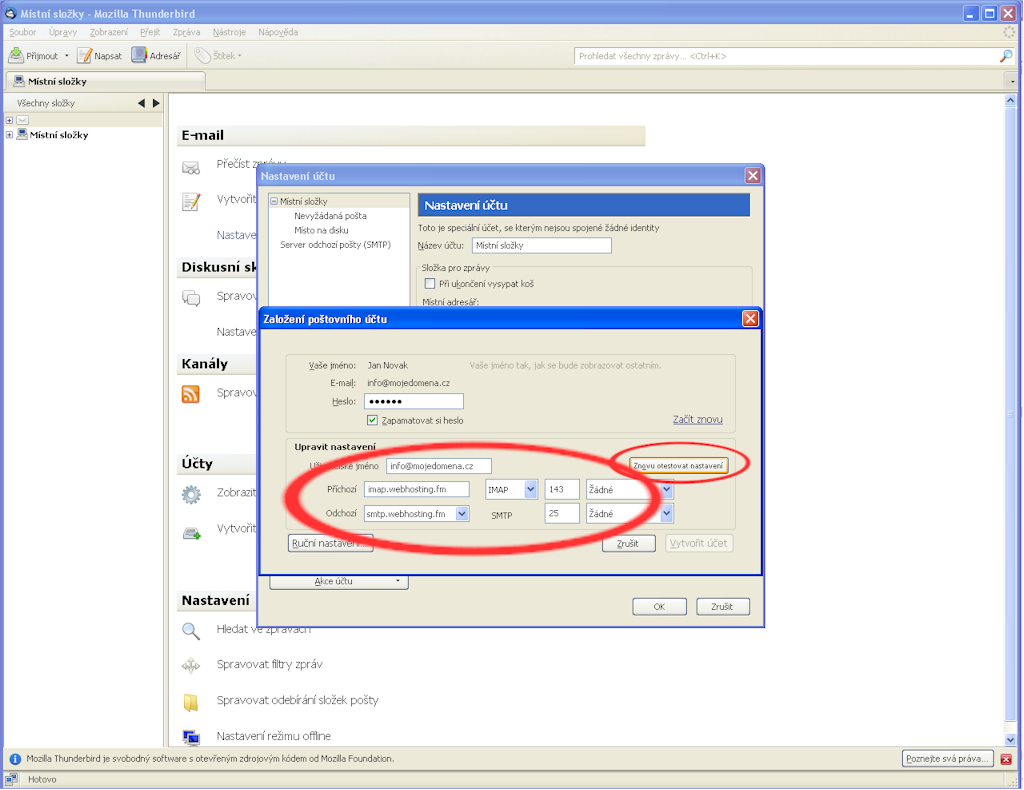Collapse Místní složky in account settings tree
The width and height of the screenshot is (1024, 790).
(x=274, y=202)
